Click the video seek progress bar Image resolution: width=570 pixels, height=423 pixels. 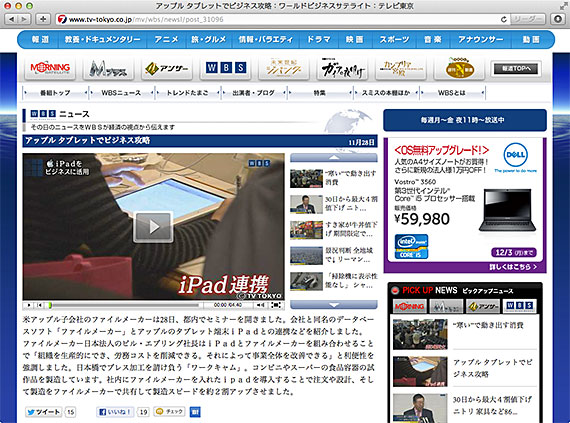124,305
